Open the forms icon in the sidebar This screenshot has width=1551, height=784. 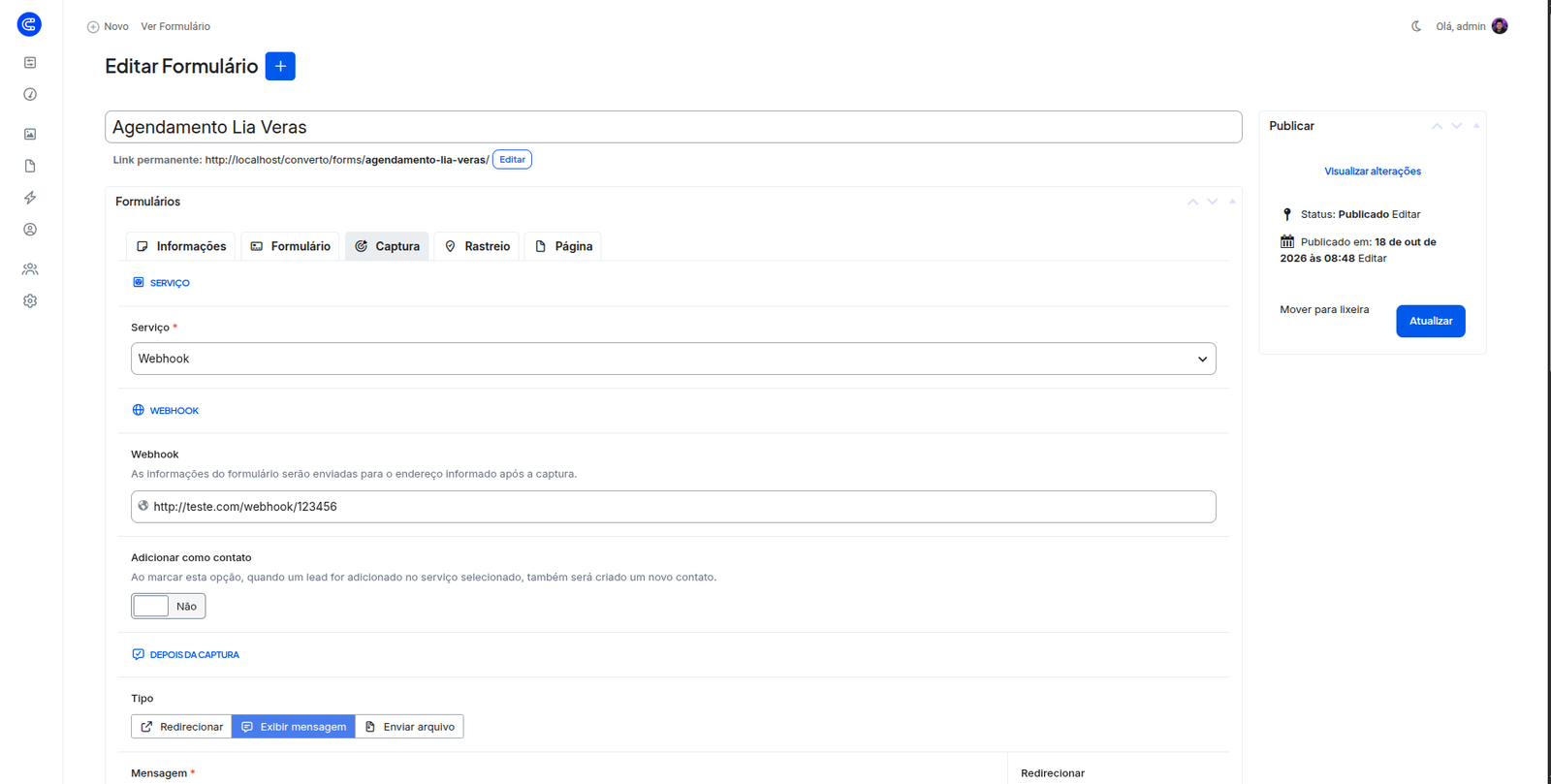(30, 62)
